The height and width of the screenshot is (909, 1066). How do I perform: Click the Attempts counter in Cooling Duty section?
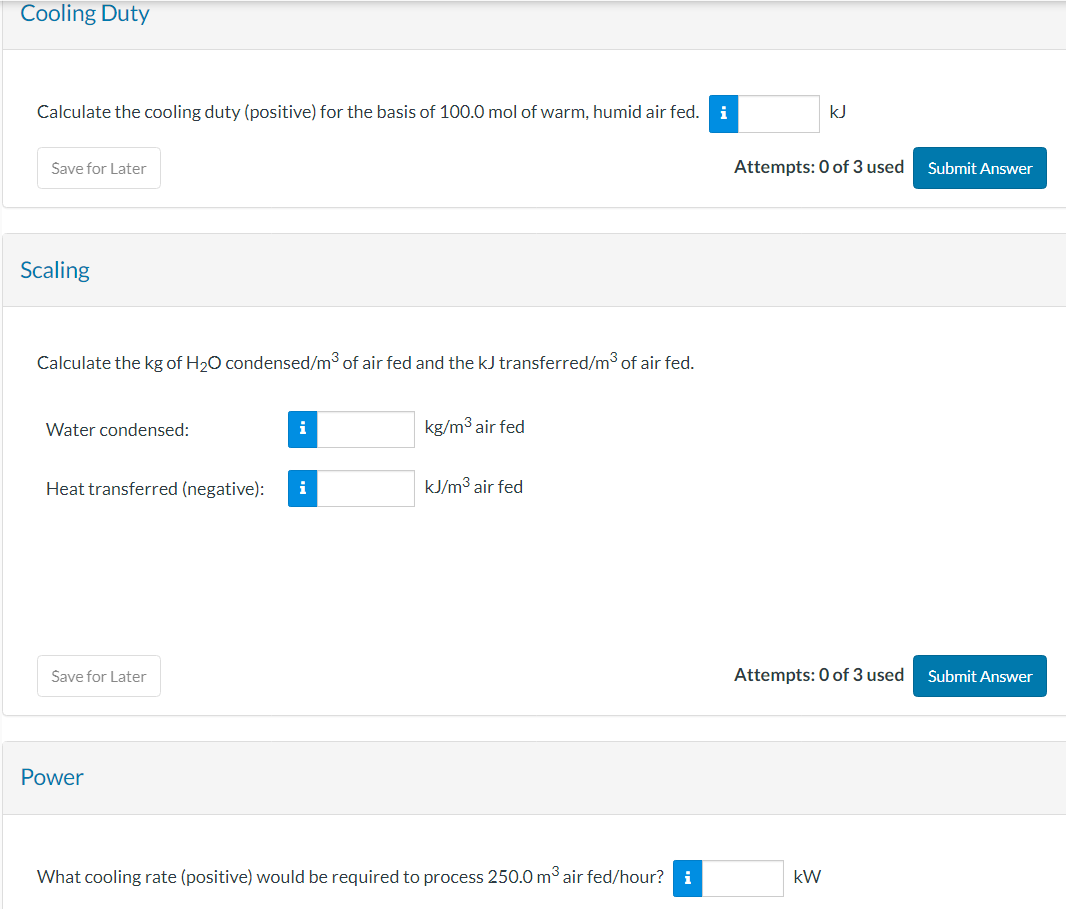point(819,167)
